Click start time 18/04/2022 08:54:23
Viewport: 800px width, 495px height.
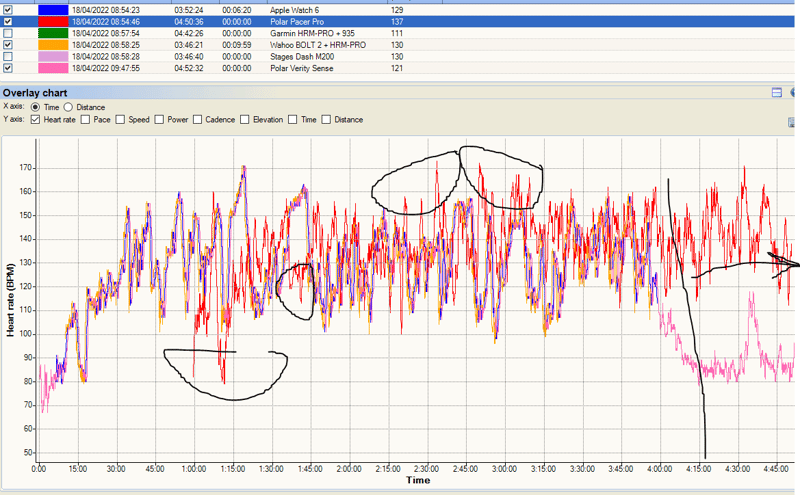[x=106, y=10]
